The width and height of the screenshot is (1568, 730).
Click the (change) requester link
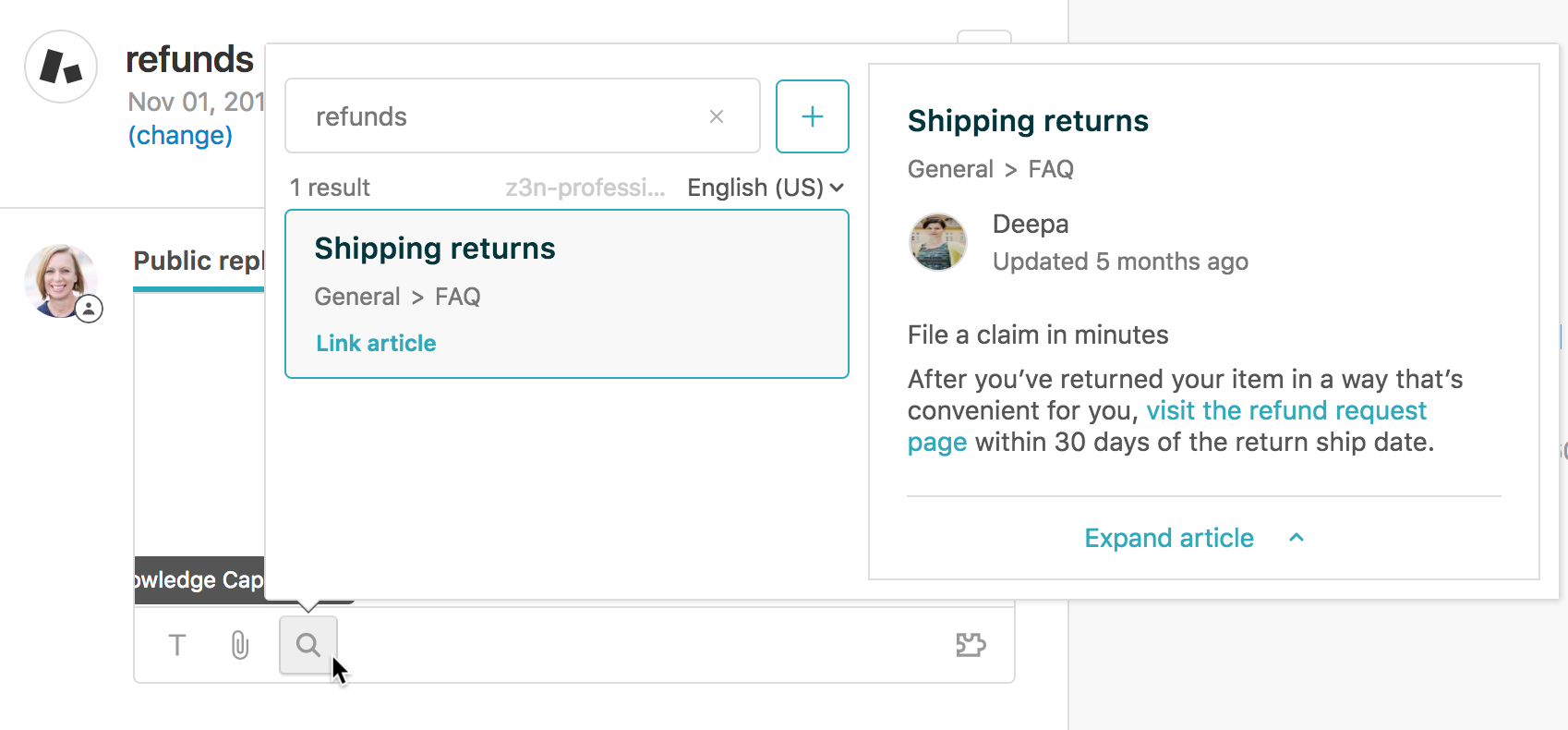180,136
